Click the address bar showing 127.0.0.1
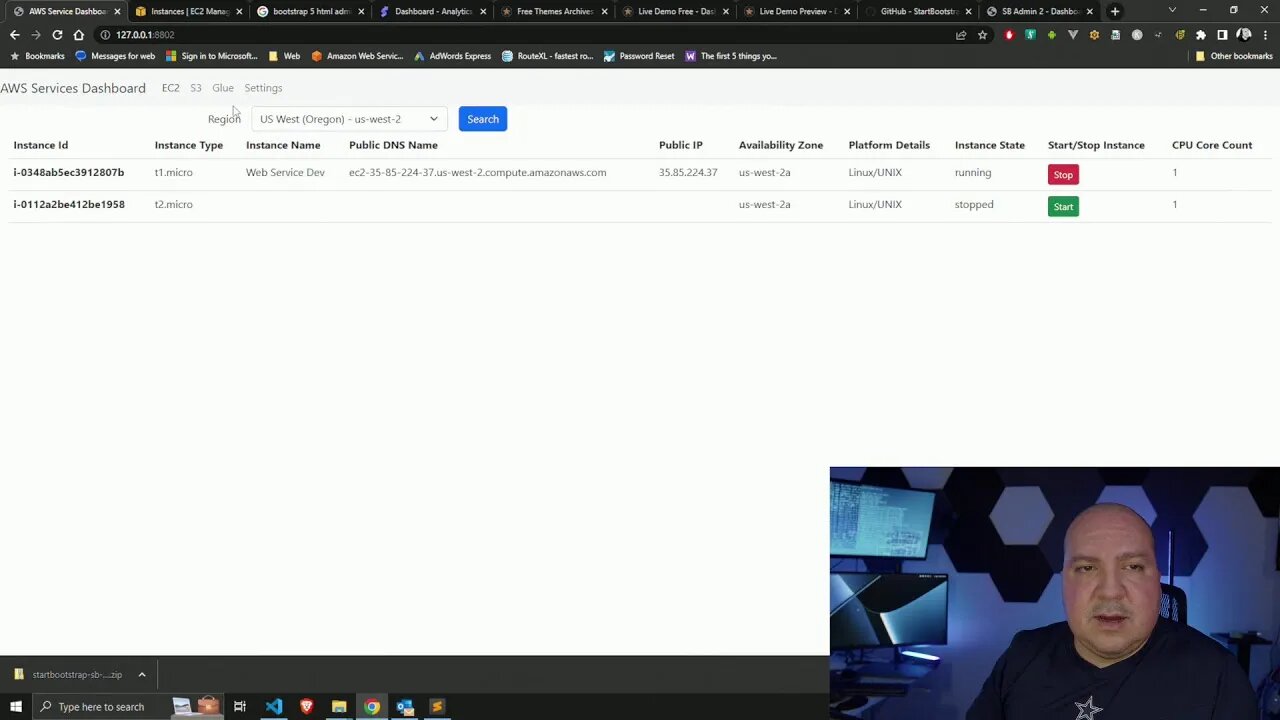 click(145, 34)
